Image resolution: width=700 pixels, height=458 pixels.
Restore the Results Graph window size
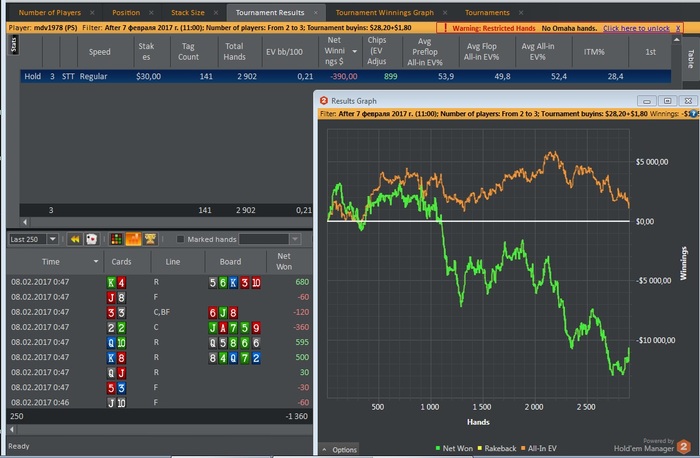click(x=667, y=101)
